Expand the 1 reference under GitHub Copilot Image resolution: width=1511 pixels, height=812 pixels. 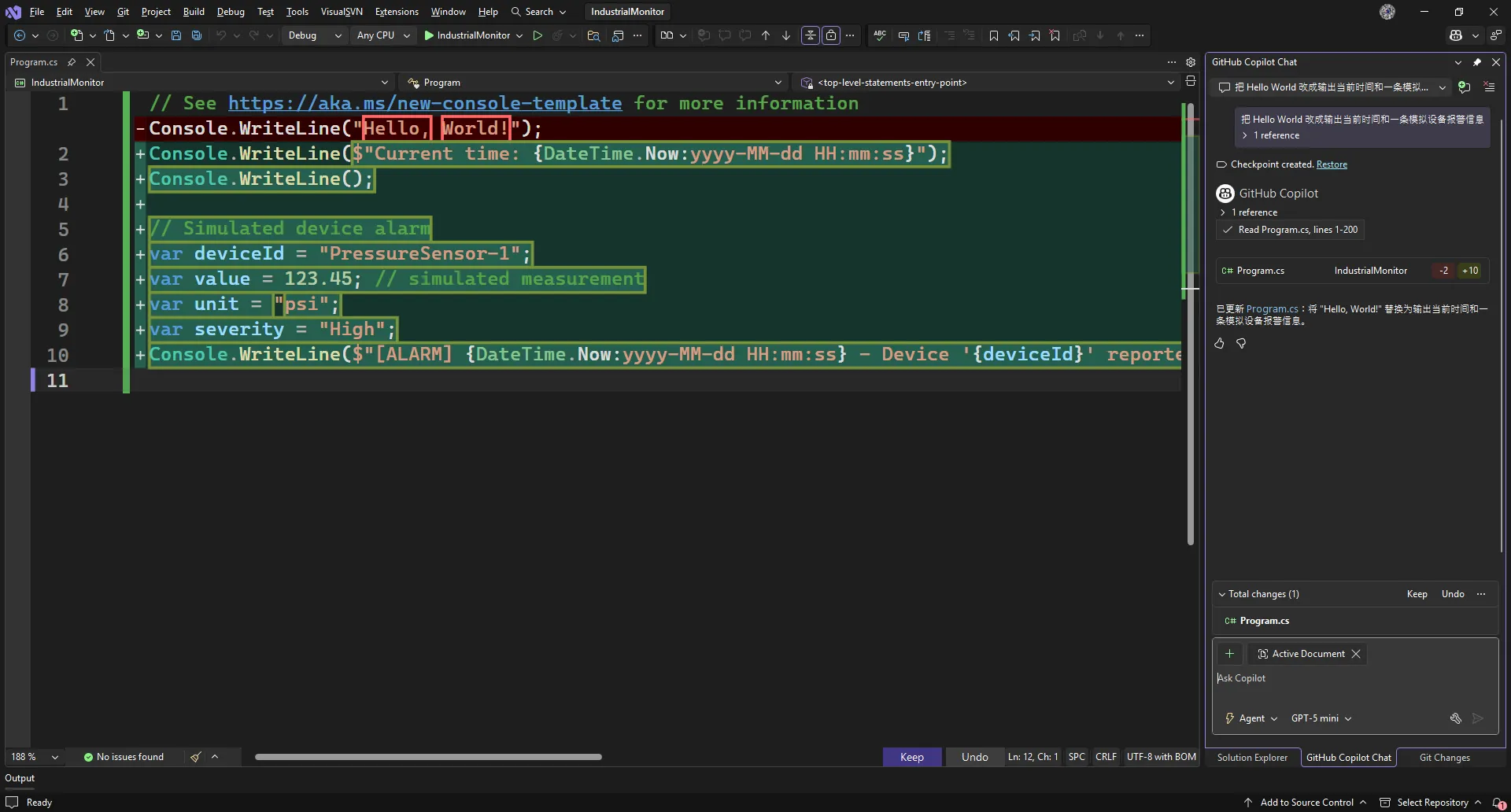(x=1248, y=212)
